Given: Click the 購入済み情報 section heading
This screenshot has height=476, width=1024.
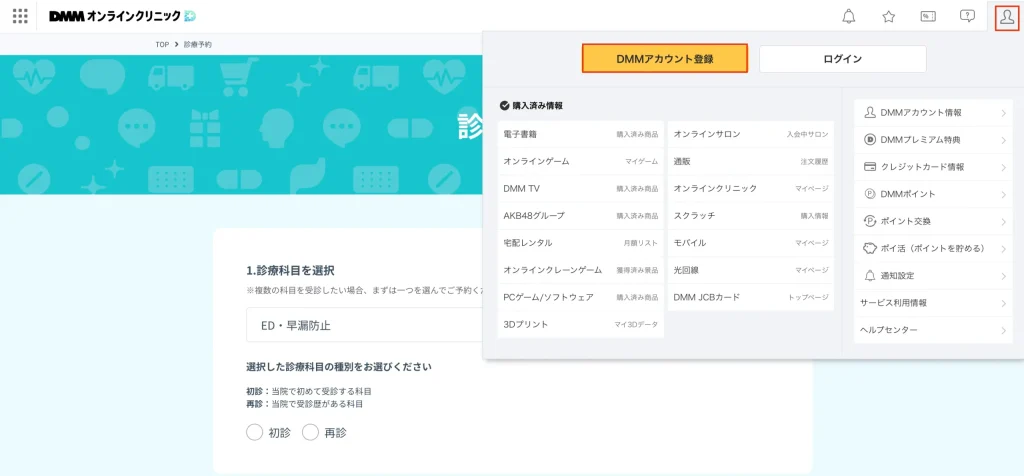Looking at the screenshot, I should [x=537, y=105].
